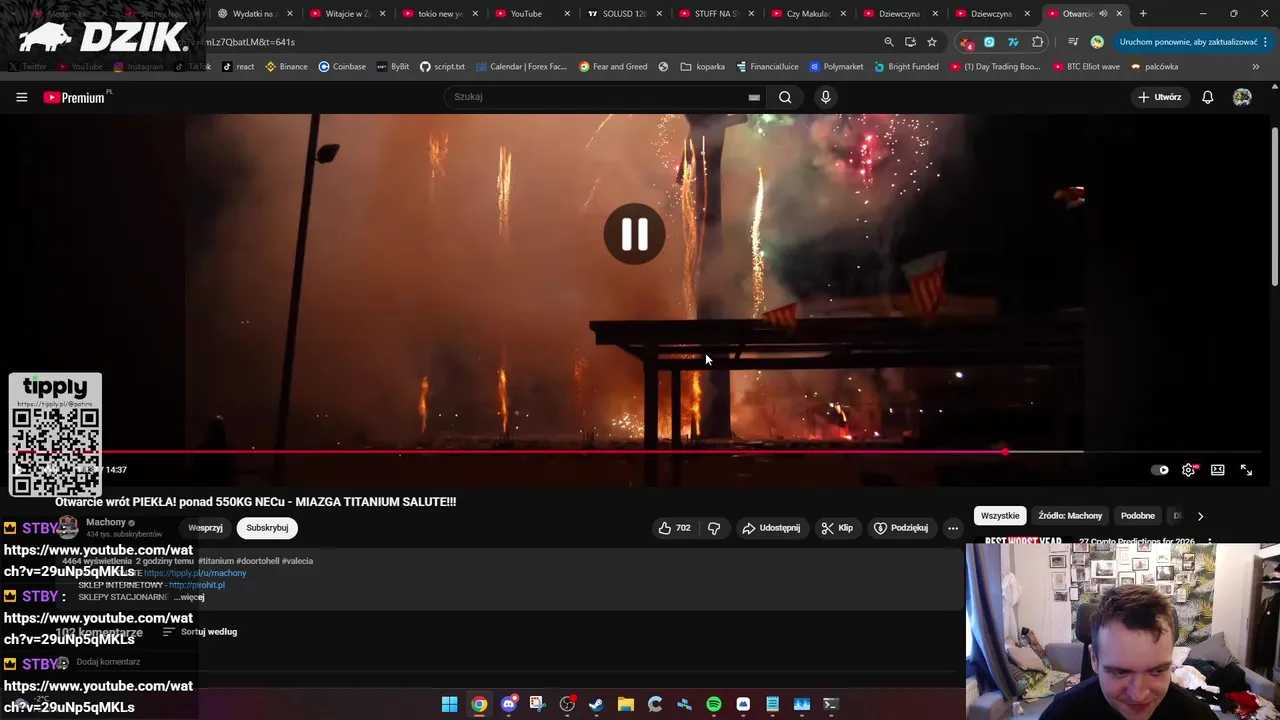Open a new browser tab
Screen dimensions: 1280x720
[1143, 14]
